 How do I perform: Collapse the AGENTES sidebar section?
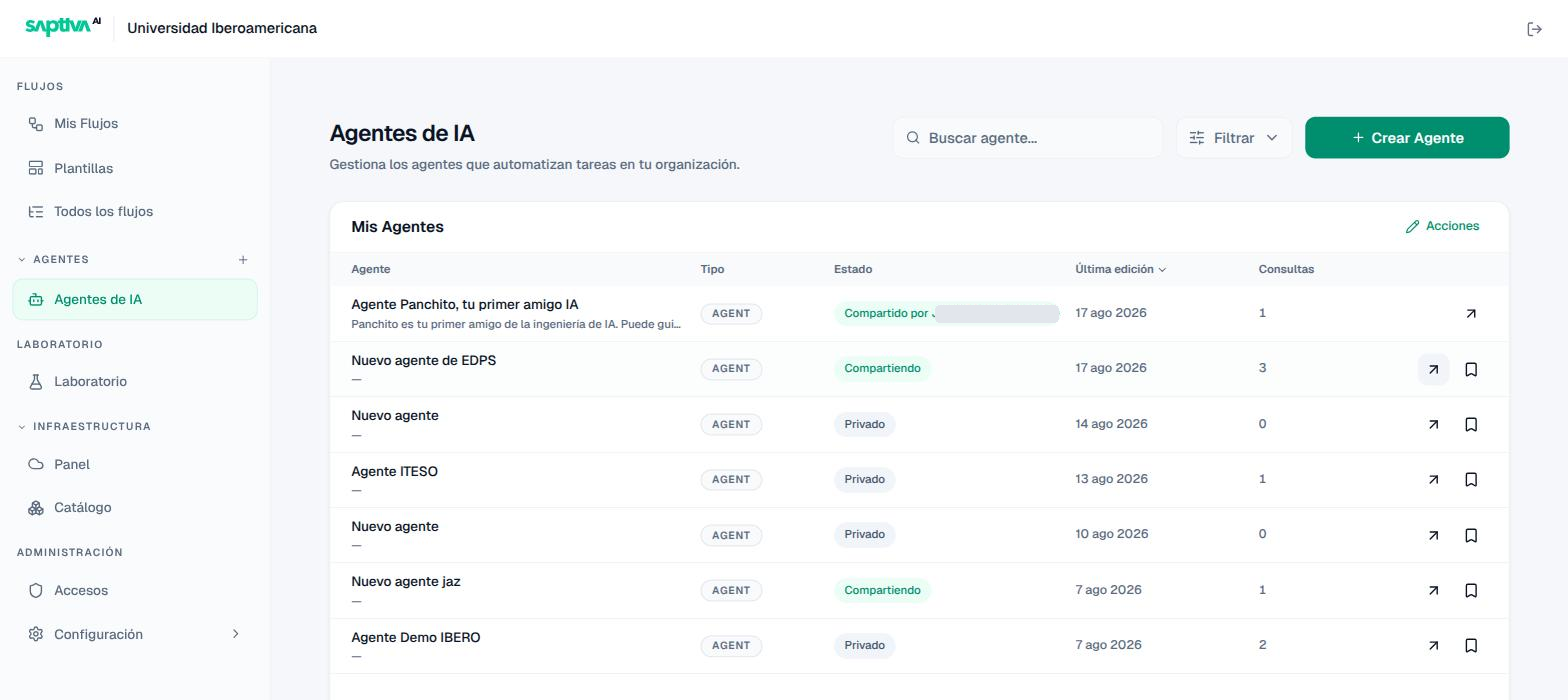(x=22, y=260)
